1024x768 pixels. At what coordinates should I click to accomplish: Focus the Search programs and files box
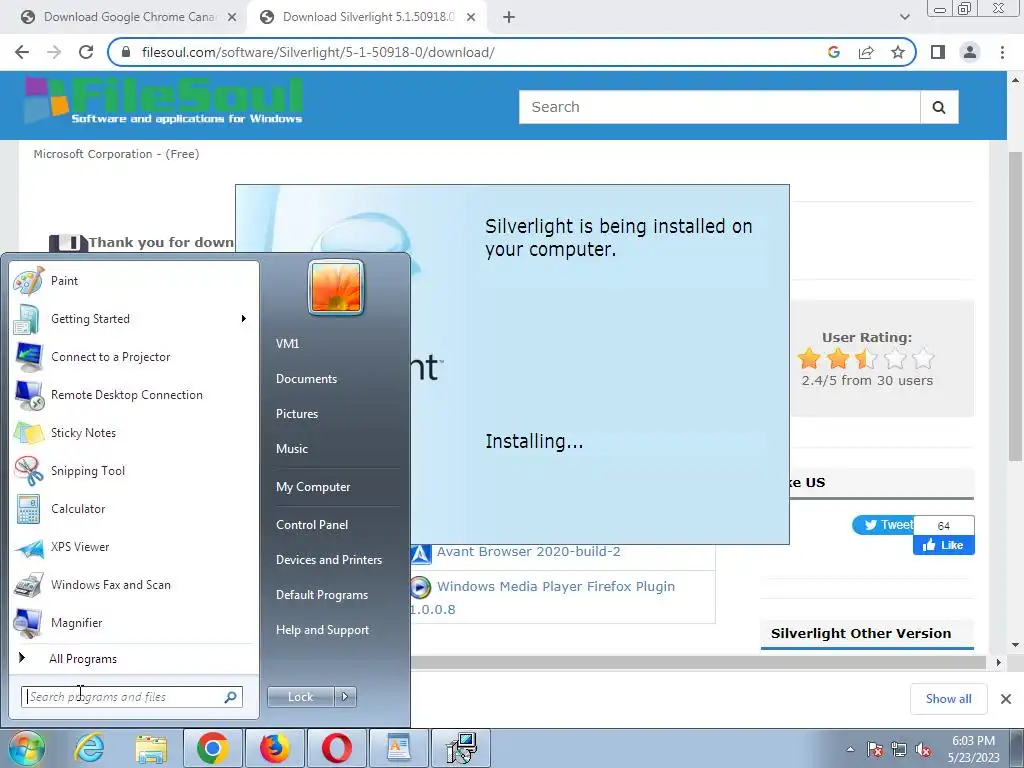point(131,697)
